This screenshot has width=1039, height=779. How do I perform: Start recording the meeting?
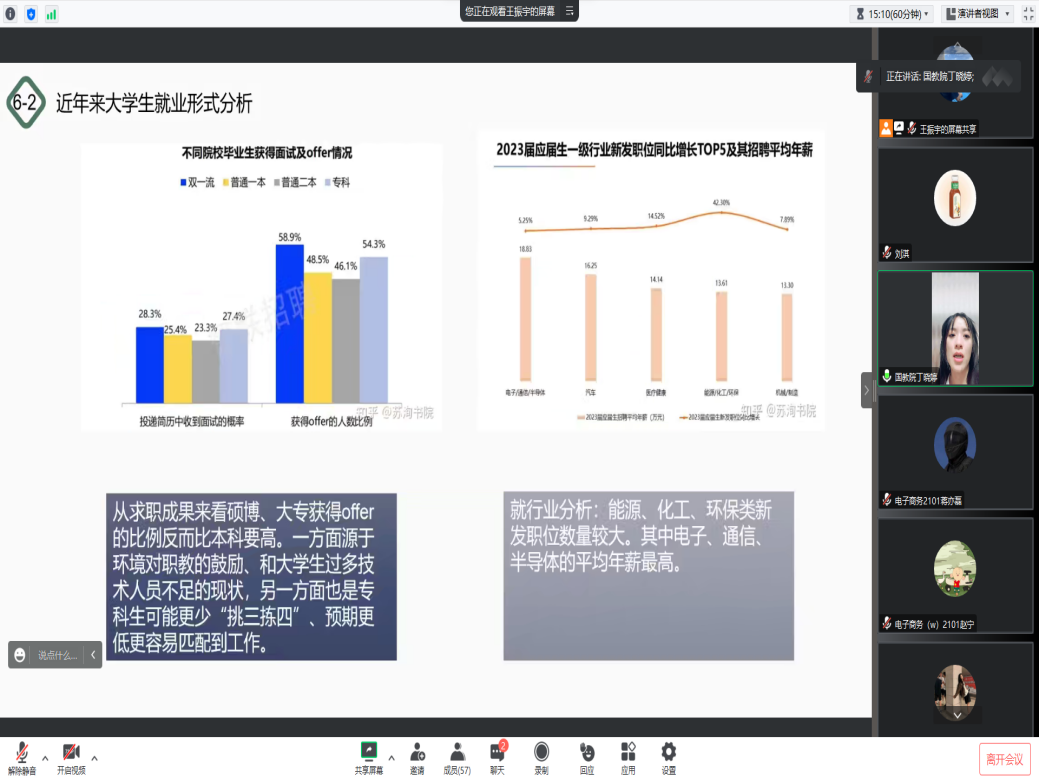[541, 755]
